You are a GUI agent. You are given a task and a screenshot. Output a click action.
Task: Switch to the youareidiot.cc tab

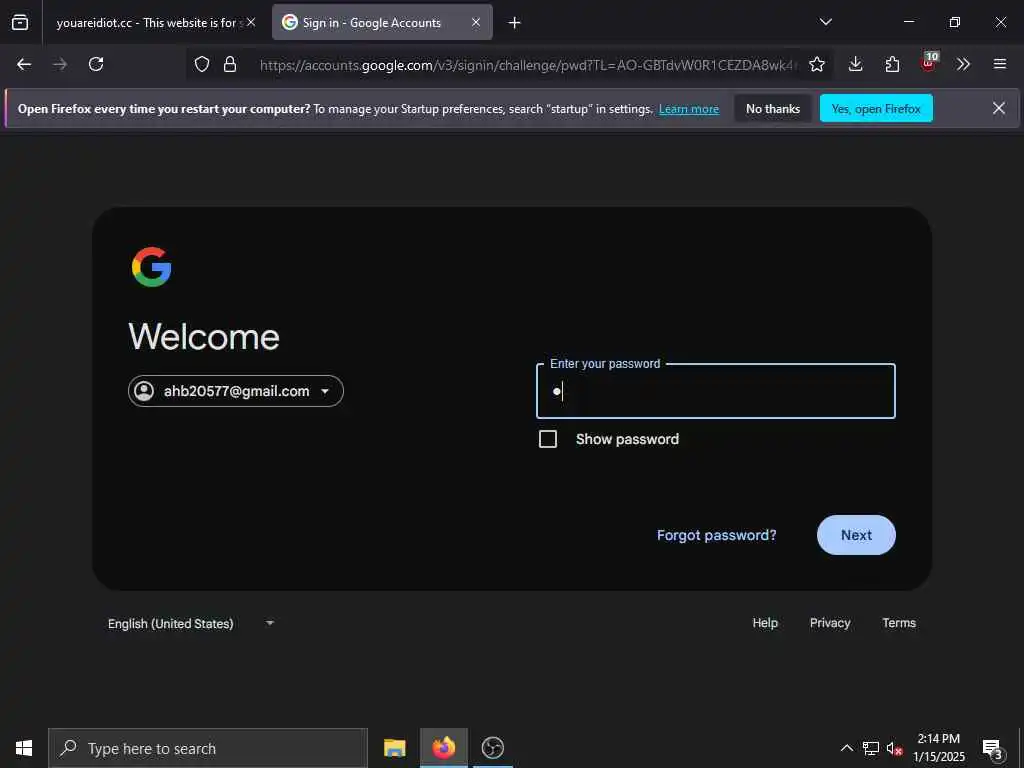(147, 23)
